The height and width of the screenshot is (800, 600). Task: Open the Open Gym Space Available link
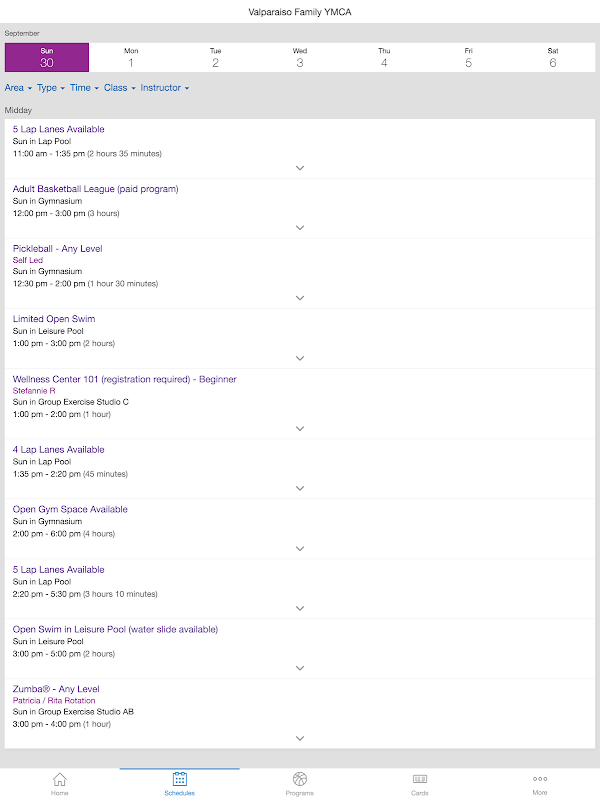coord(70,509)
